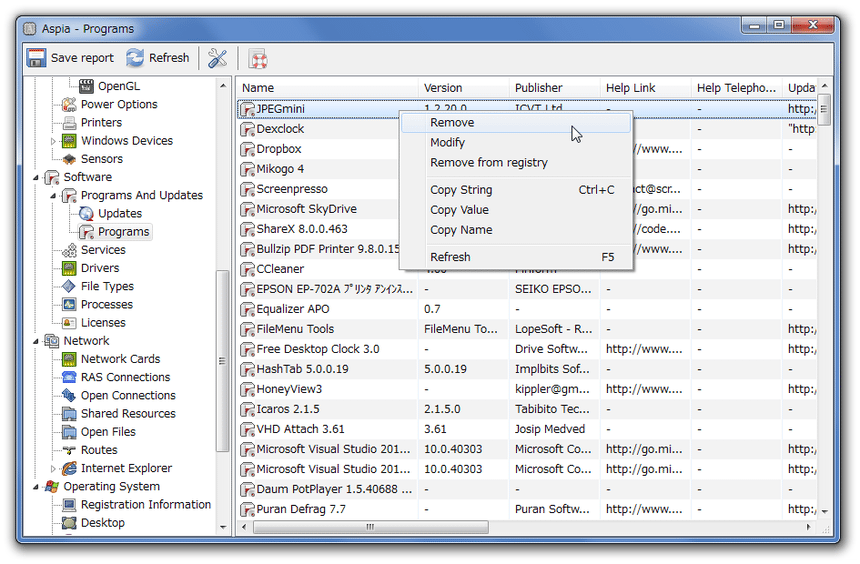Open the wrench and screwdriver settings tool
Image resolution: width=860 pixels, height=564 pixels.
coord(217,58)
